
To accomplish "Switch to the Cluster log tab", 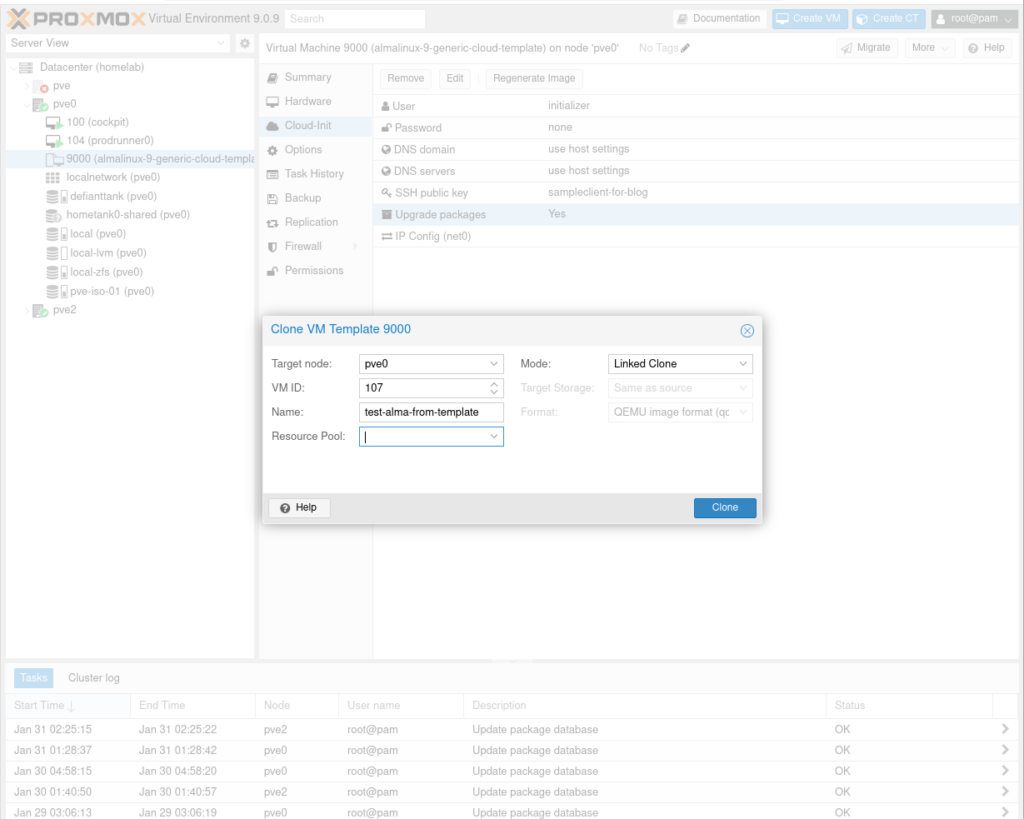I will click(x=94, y=678).
